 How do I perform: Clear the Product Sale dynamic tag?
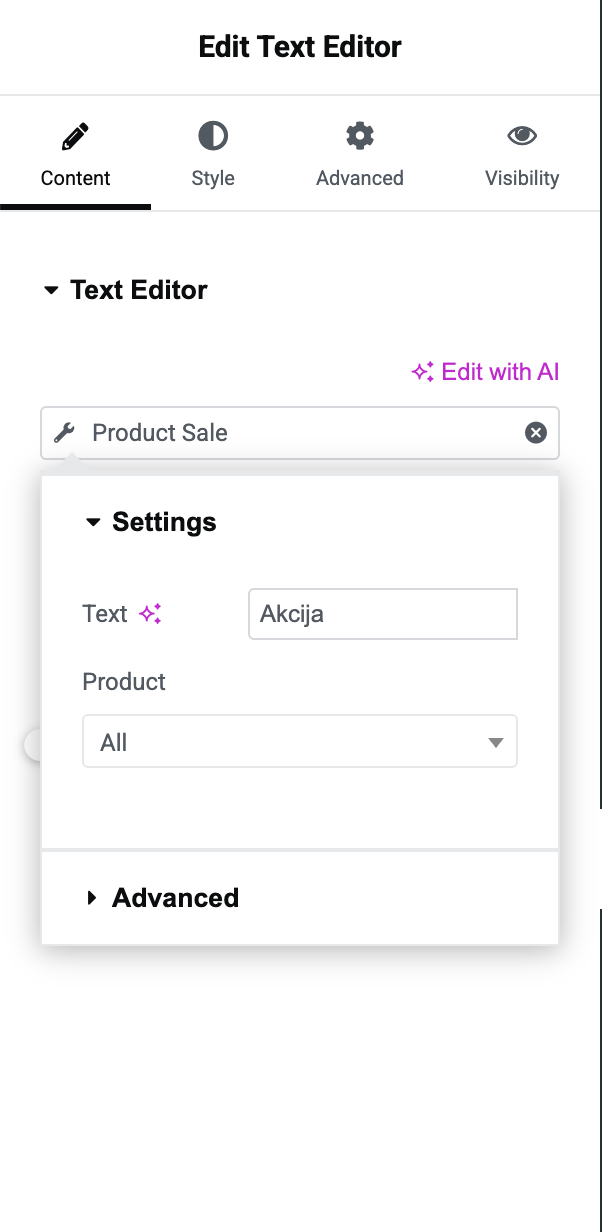(536, 432)
